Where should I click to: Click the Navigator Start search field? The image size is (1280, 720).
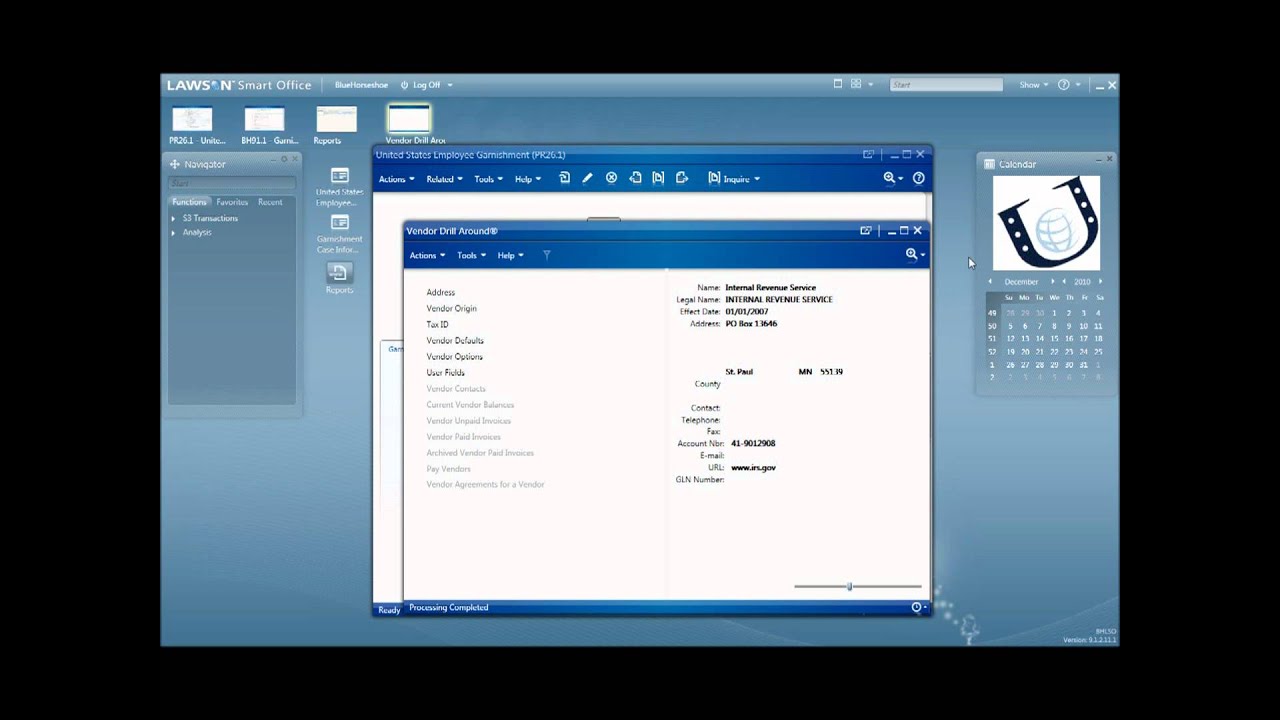click(232, 183)
